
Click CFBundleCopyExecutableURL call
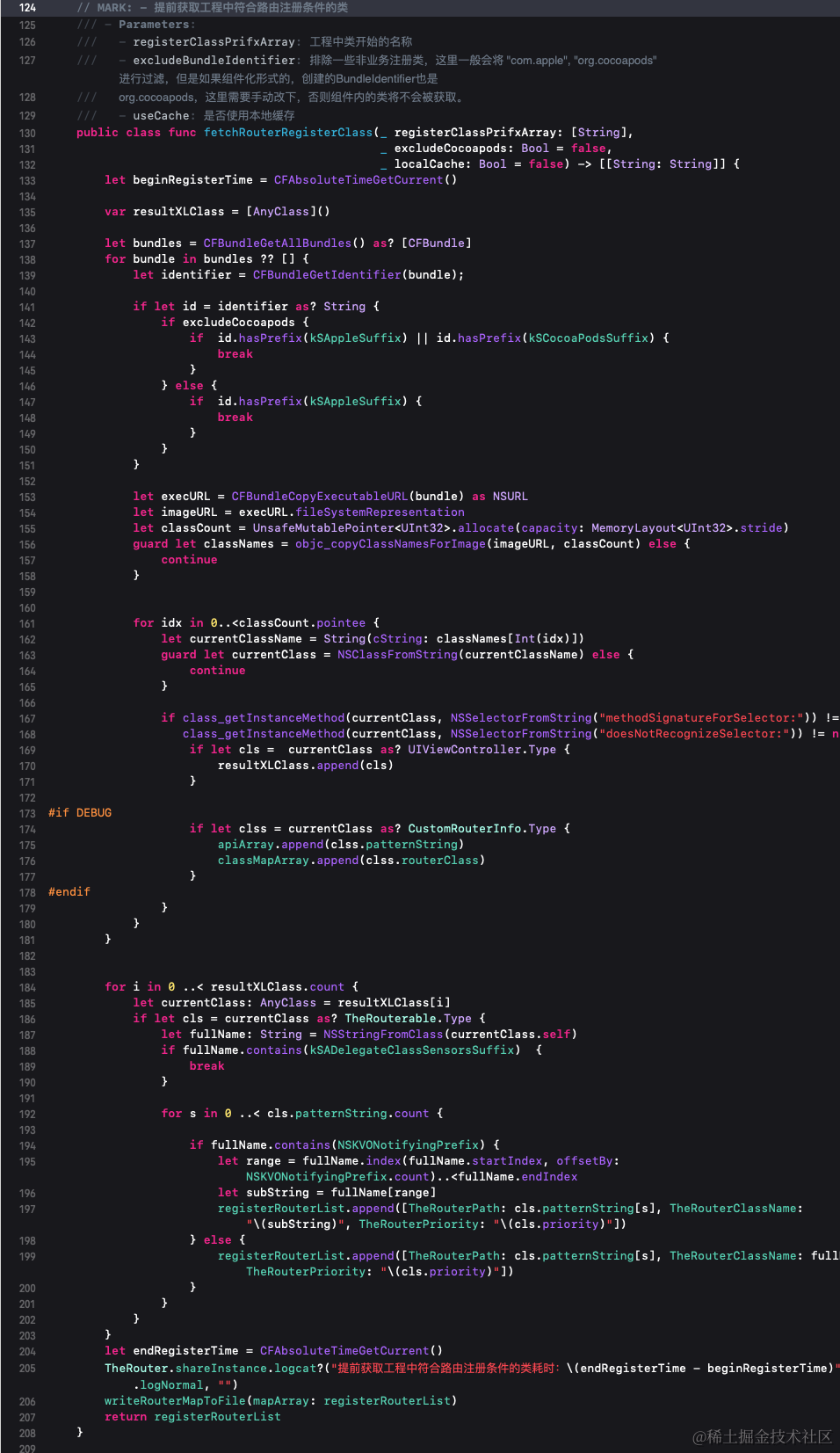coord(320,497)
